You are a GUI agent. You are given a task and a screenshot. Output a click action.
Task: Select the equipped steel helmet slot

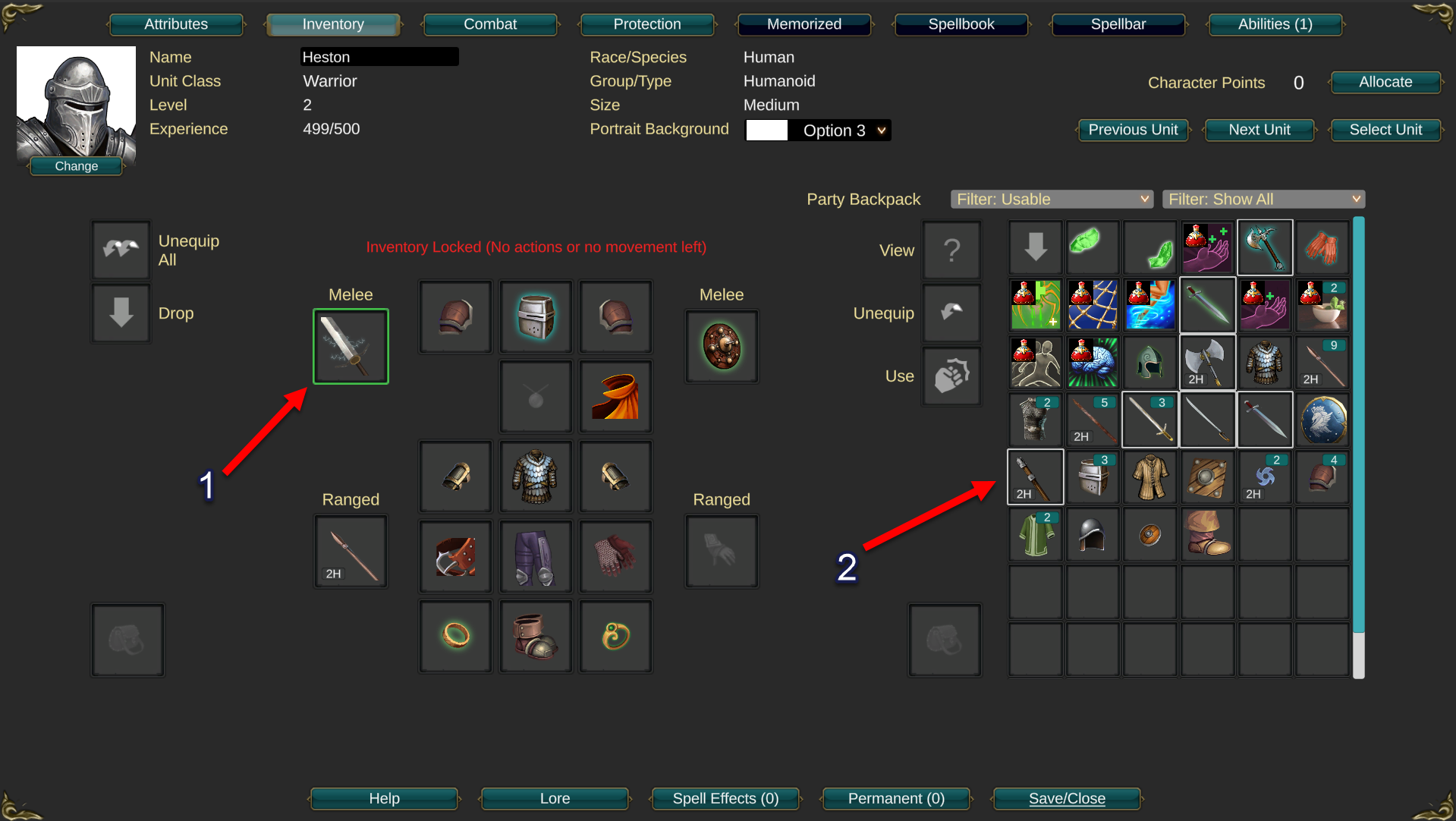pos(536,316)
